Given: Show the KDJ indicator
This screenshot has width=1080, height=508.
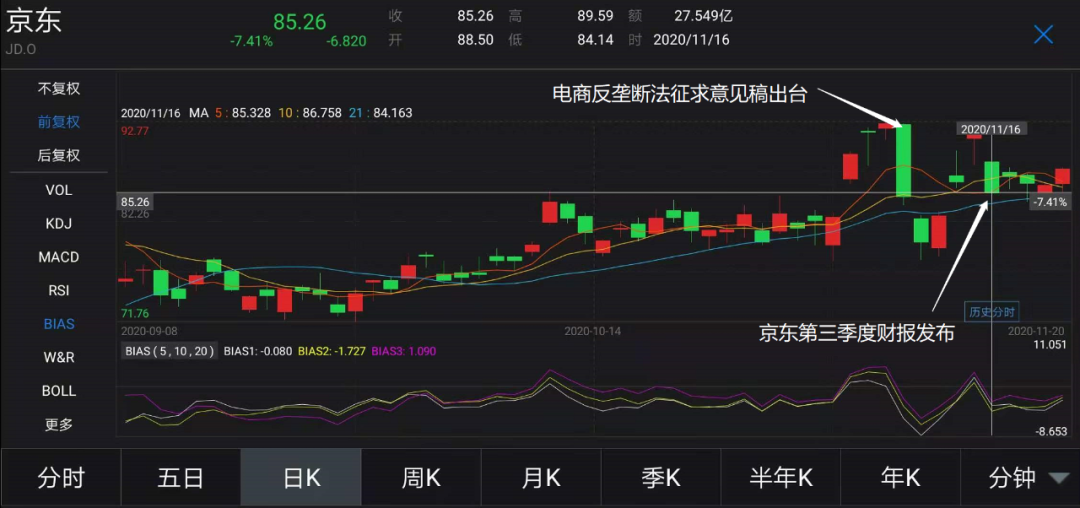Looking at the screenshot, I should click(59, 223).
